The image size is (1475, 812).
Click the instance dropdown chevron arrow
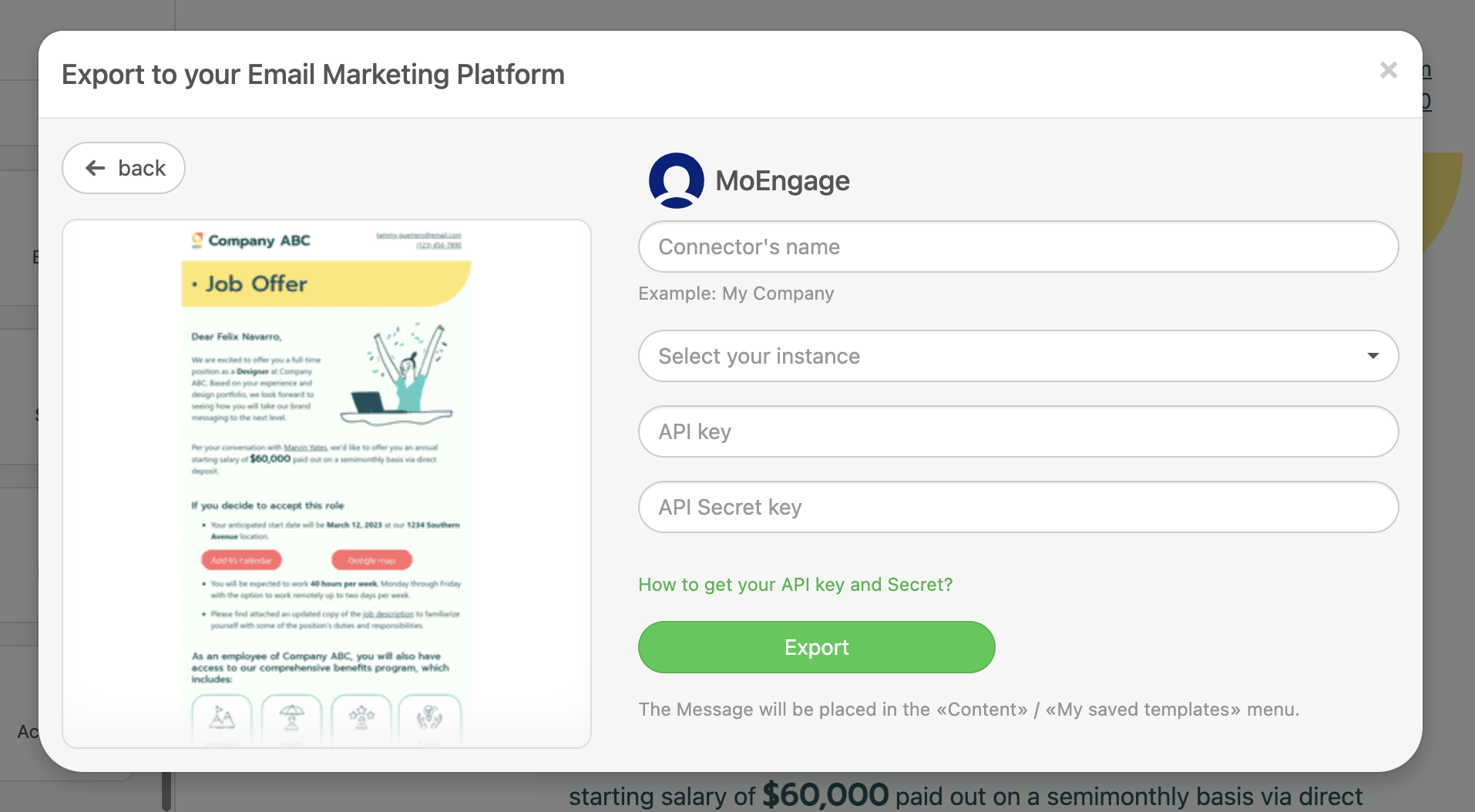[1374, 356]
